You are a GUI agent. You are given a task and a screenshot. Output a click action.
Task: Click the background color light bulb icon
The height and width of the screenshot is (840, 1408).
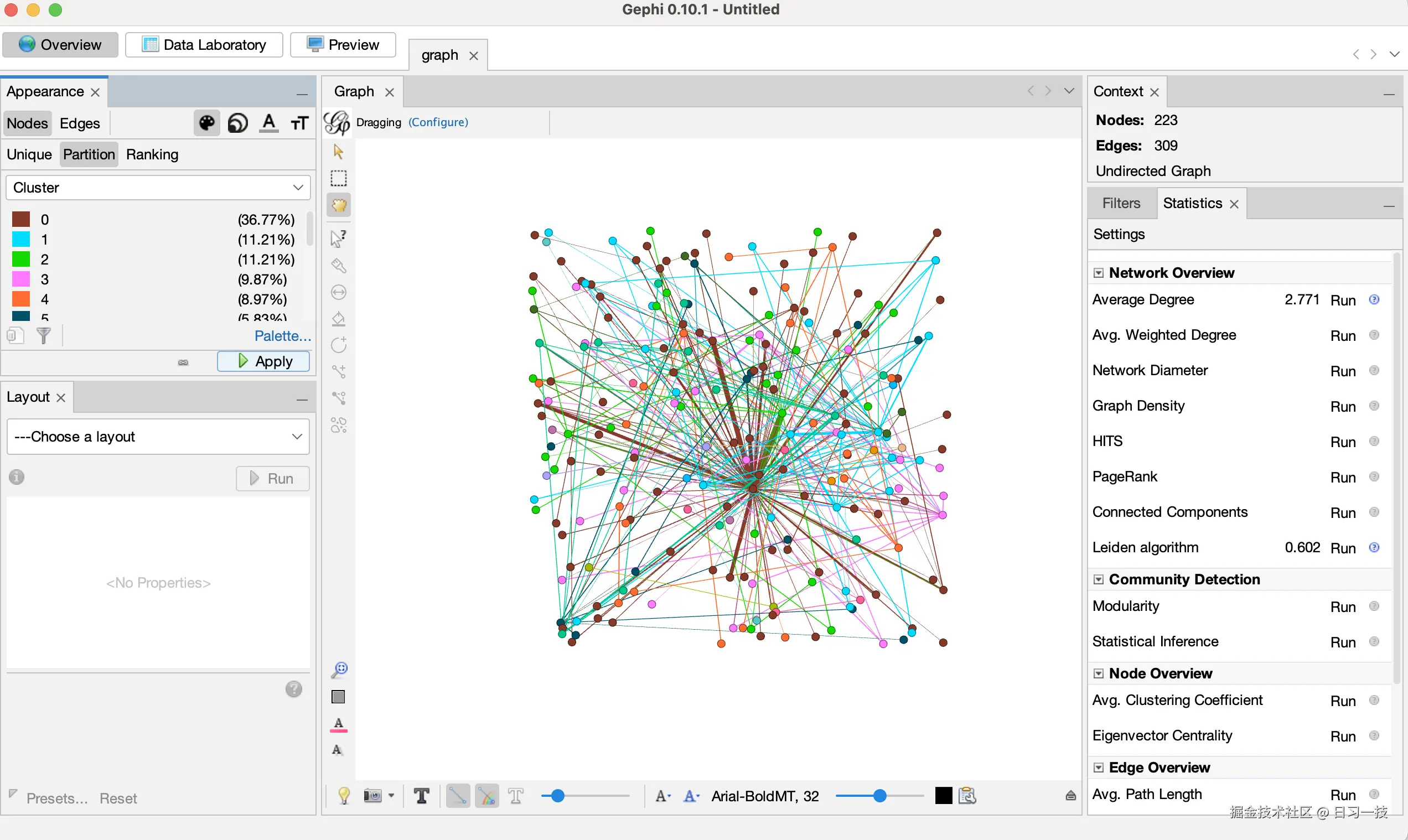click(x=344, y=796)
